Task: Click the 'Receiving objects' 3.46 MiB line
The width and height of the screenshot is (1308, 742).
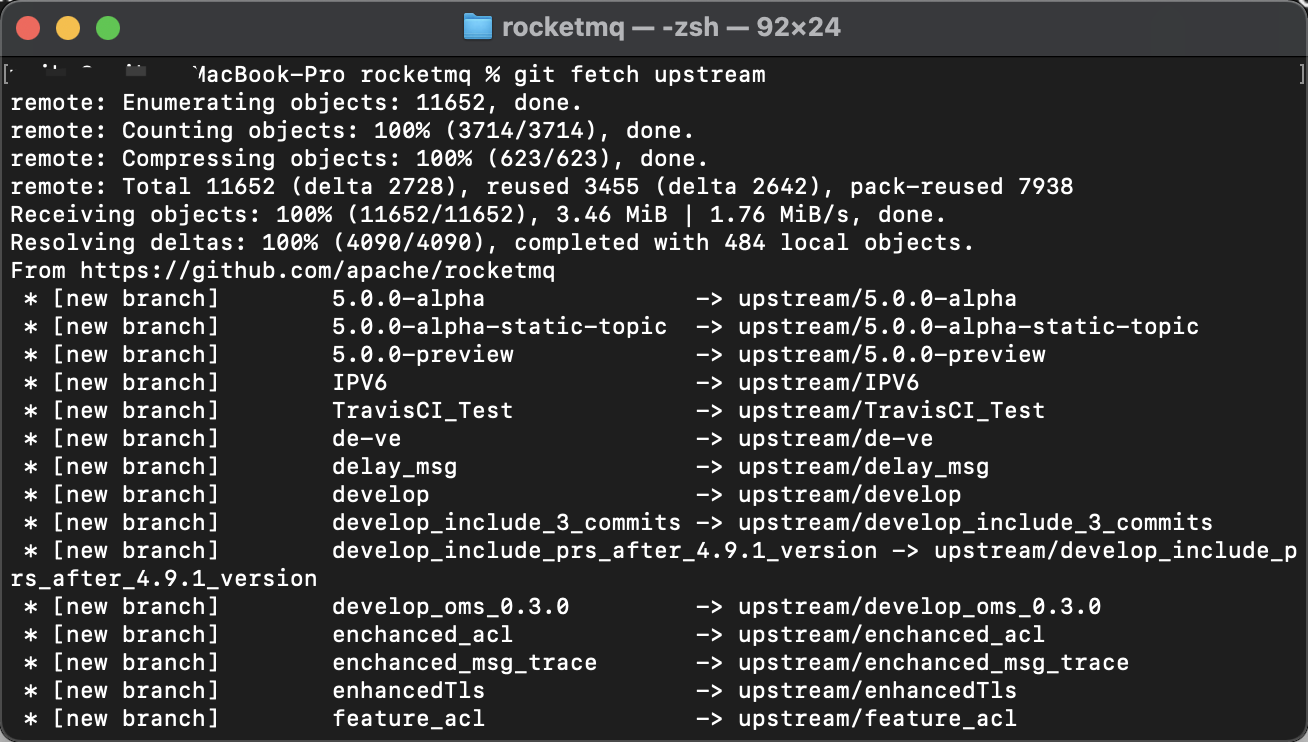Action: pos(478,215)
